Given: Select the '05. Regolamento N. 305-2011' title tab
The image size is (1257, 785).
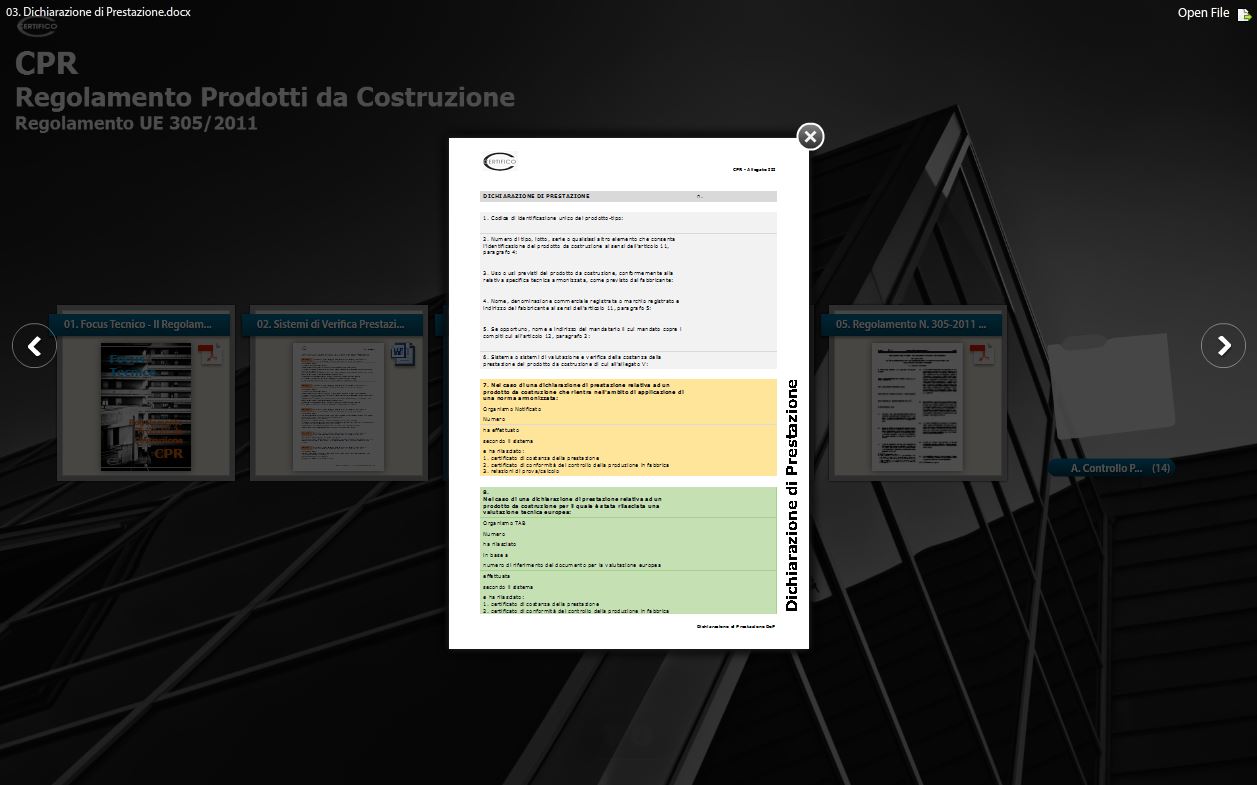Looking at the screenshot, I should 910,325.
